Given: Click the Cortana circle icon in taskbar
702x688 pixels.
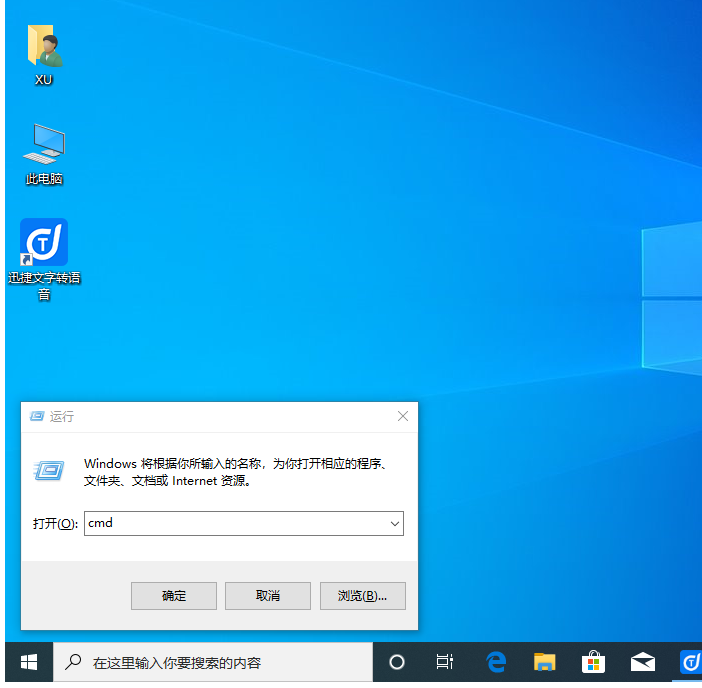Looking at the screenshot, I should tap(397, 662).
